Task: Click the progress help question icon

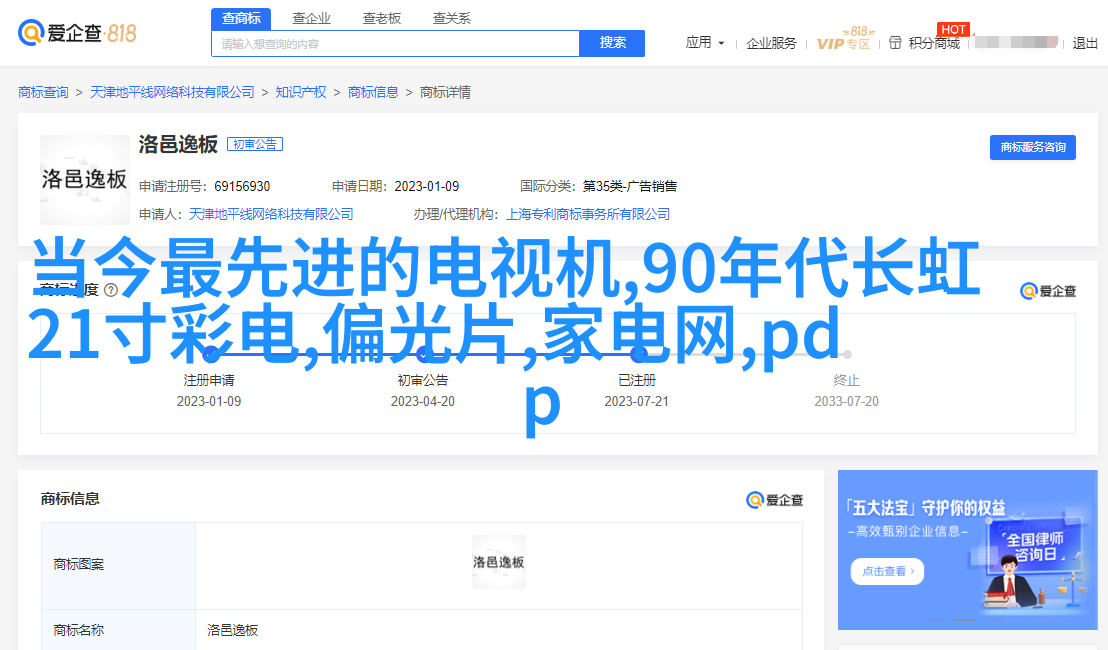Action: [111, 290]
